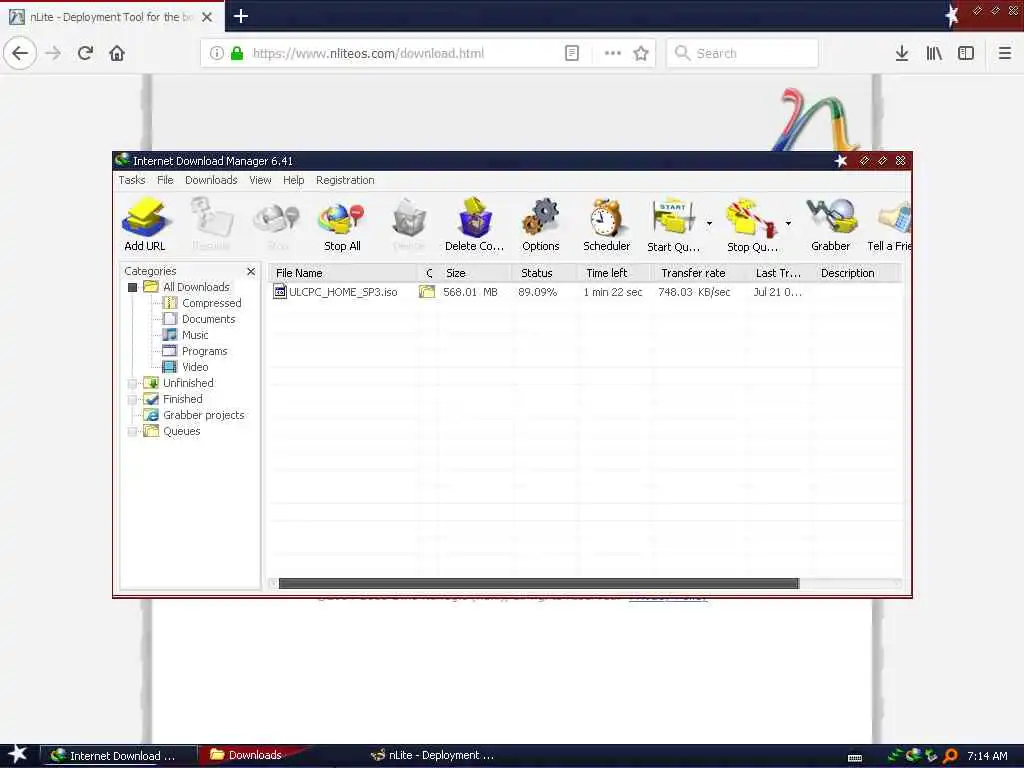This screenshot has height=768, width=1024.
Task: Open the Help menu
Action: (x=293, y=180)
